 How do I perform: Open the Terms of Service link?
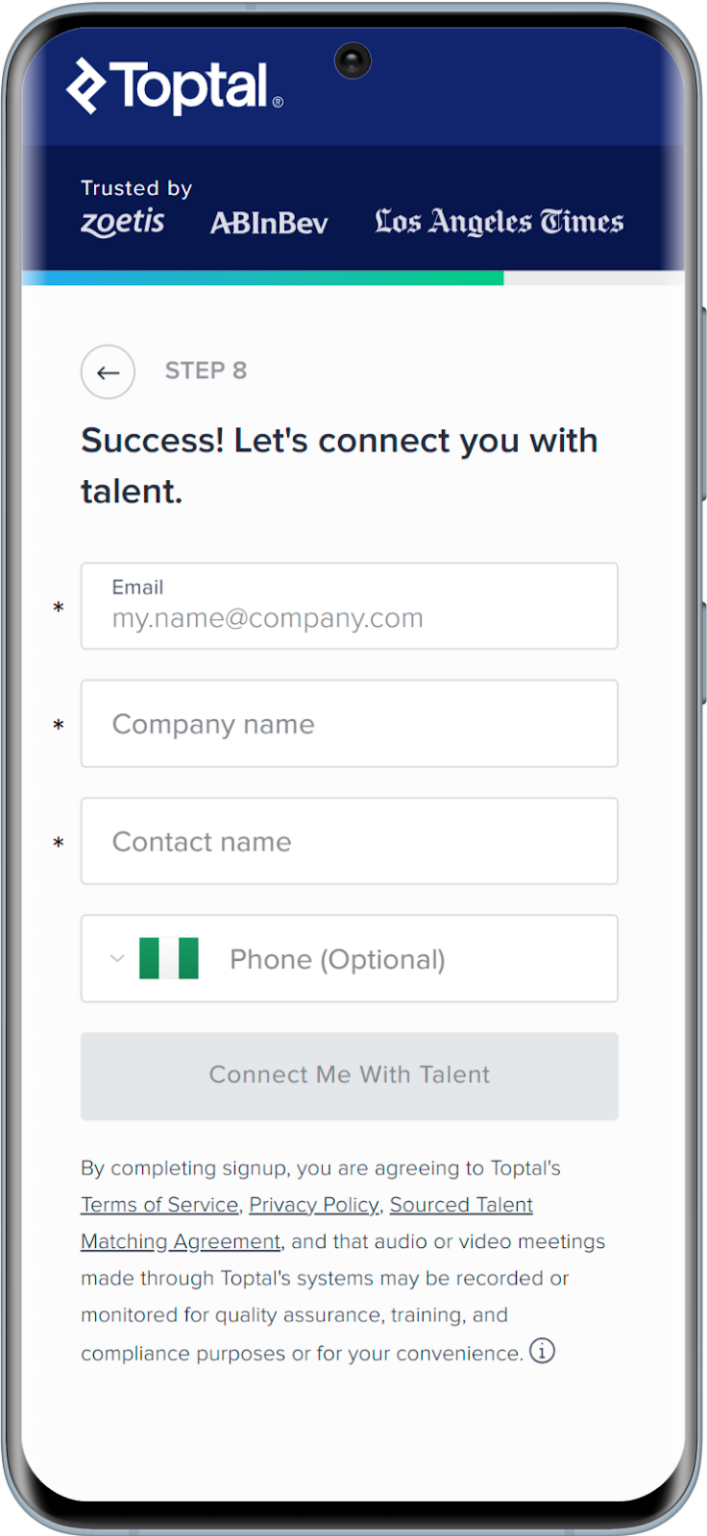click(x=159, y=1204)
